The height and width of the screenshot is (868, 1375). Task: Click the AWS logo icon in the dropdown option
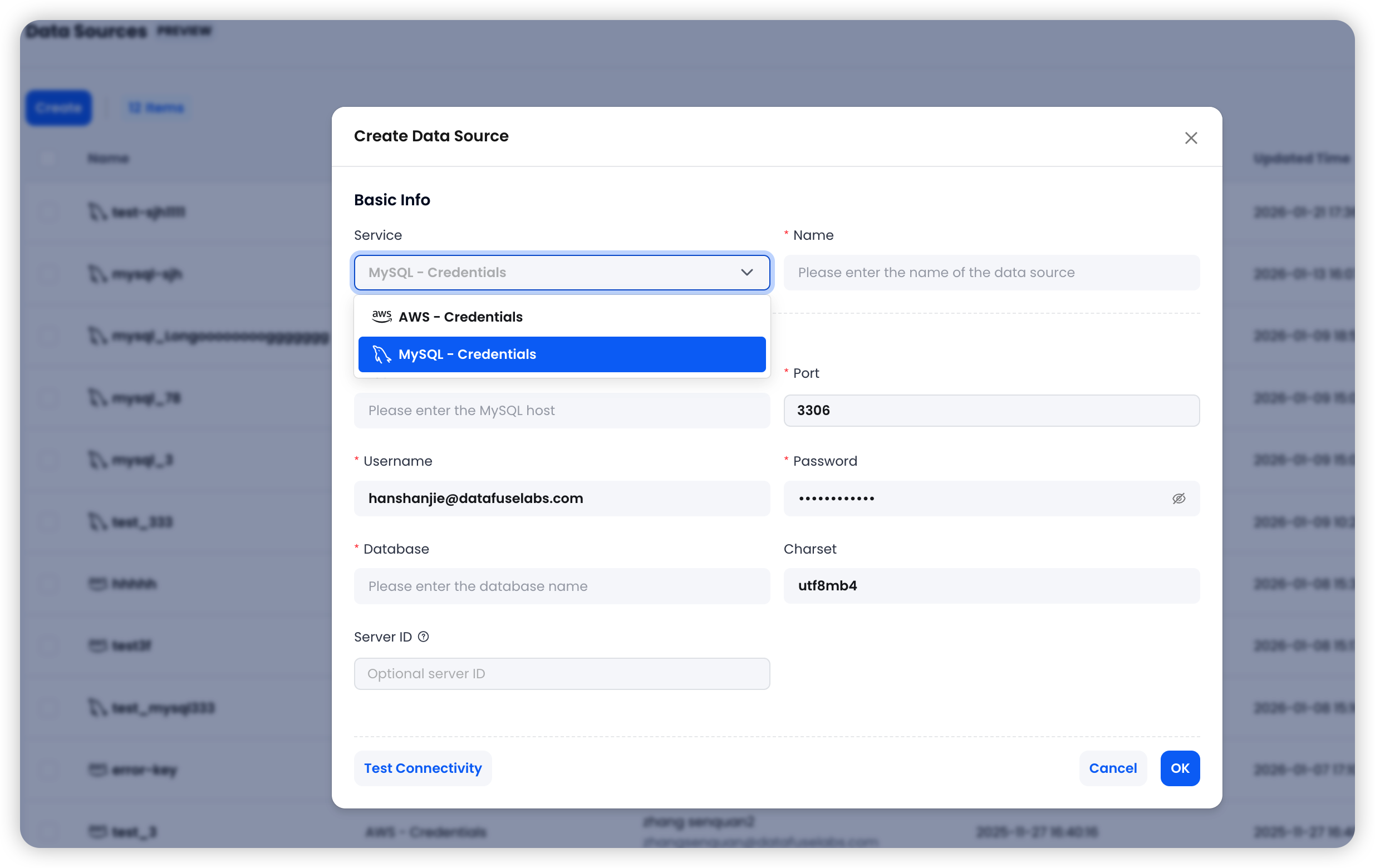381,317
